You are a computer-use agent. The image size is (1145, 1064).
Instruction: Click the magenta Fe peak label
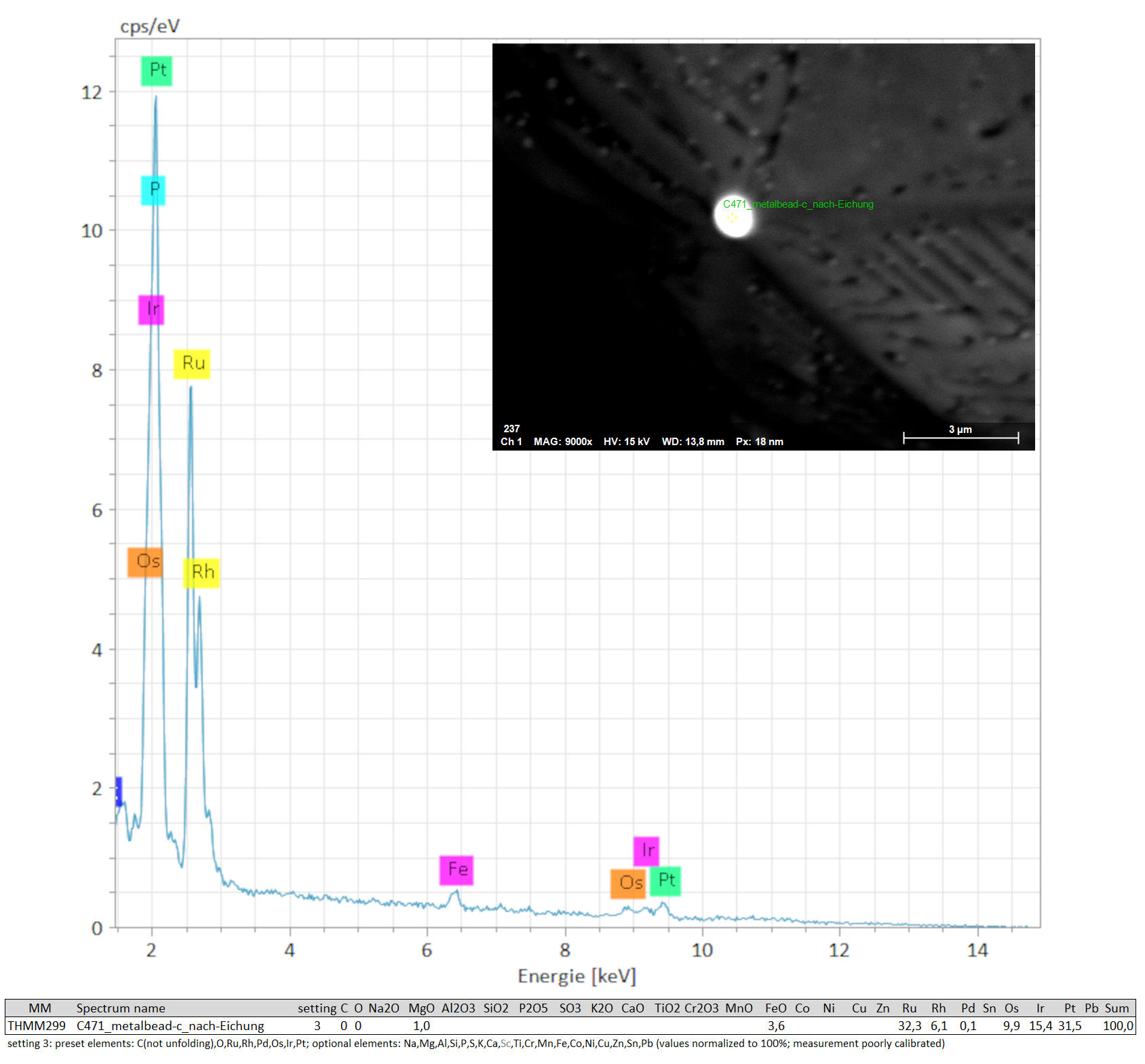click(457, 870)
